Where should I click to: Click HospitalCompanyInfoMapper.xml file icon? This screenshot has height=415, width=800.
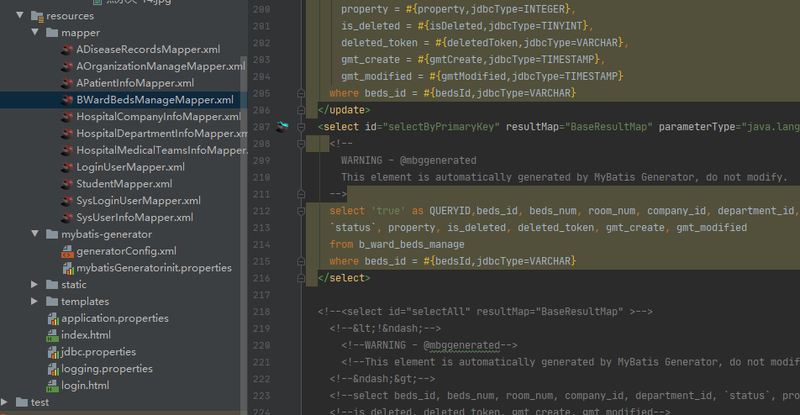67,117
